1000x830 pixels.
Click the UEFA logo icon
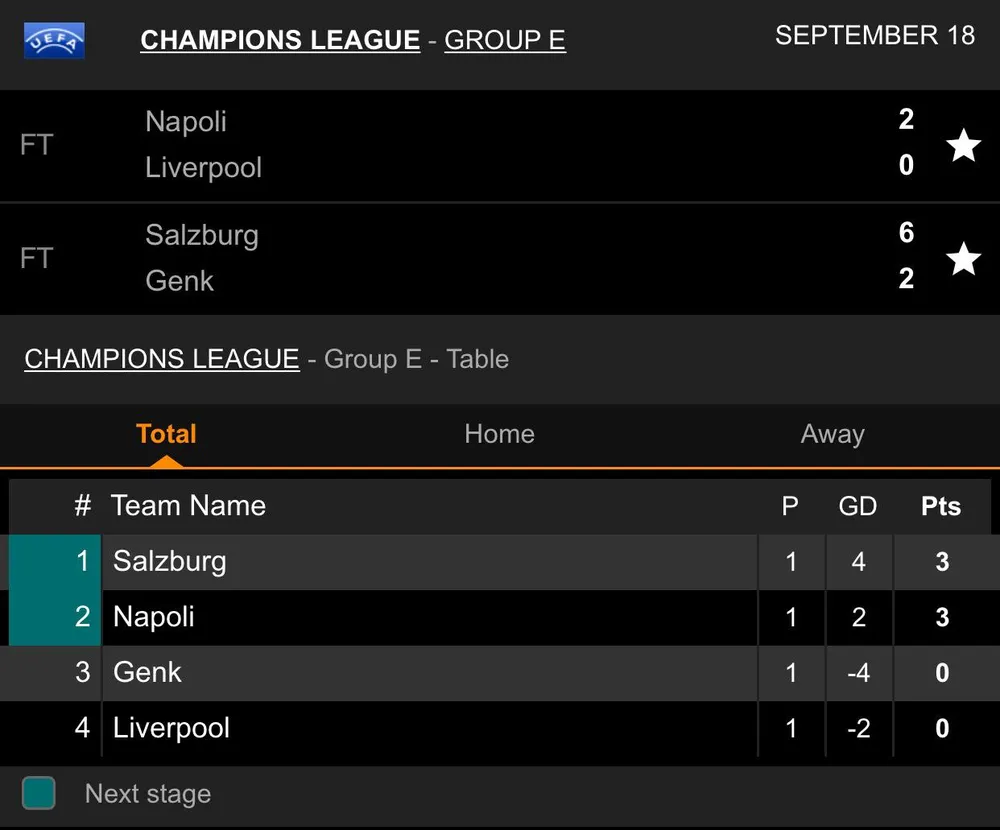54,41
